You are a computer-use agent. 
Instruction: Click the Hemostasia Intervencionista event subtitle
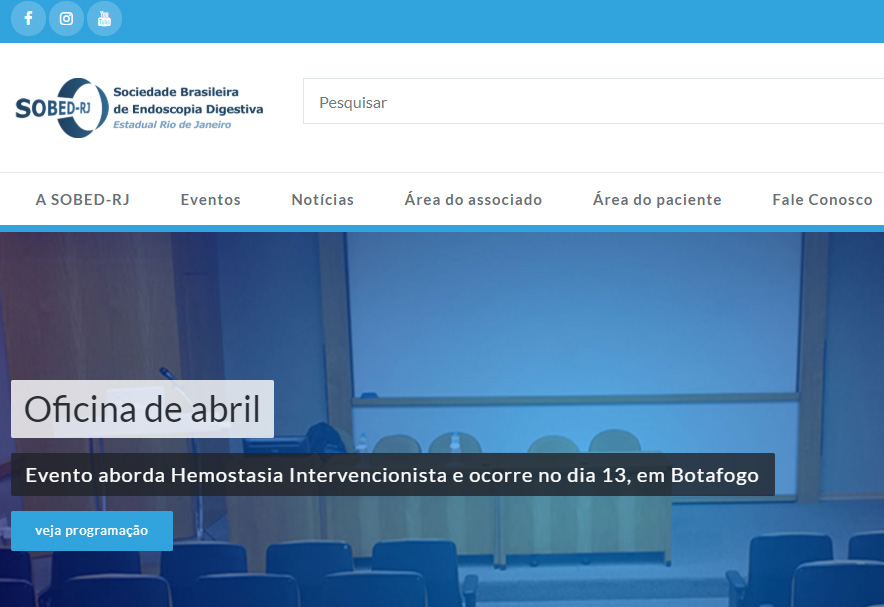(x=392, y=475)
